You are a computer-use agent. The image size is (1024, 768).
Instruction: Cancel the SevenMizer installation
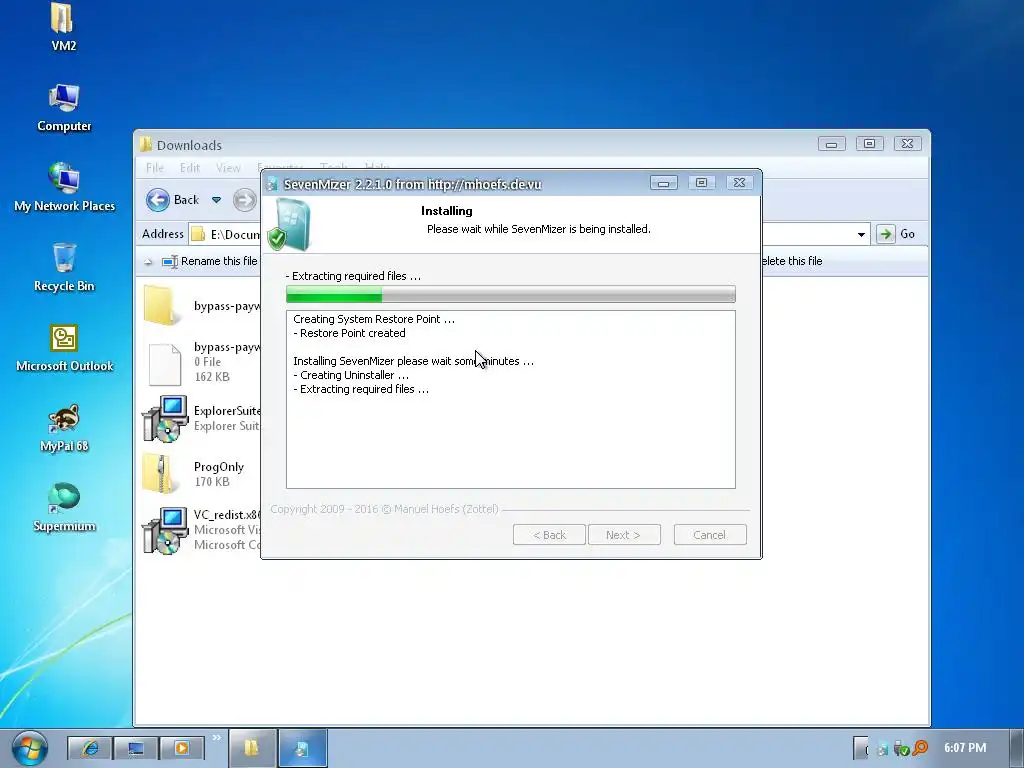click(710, 535)
